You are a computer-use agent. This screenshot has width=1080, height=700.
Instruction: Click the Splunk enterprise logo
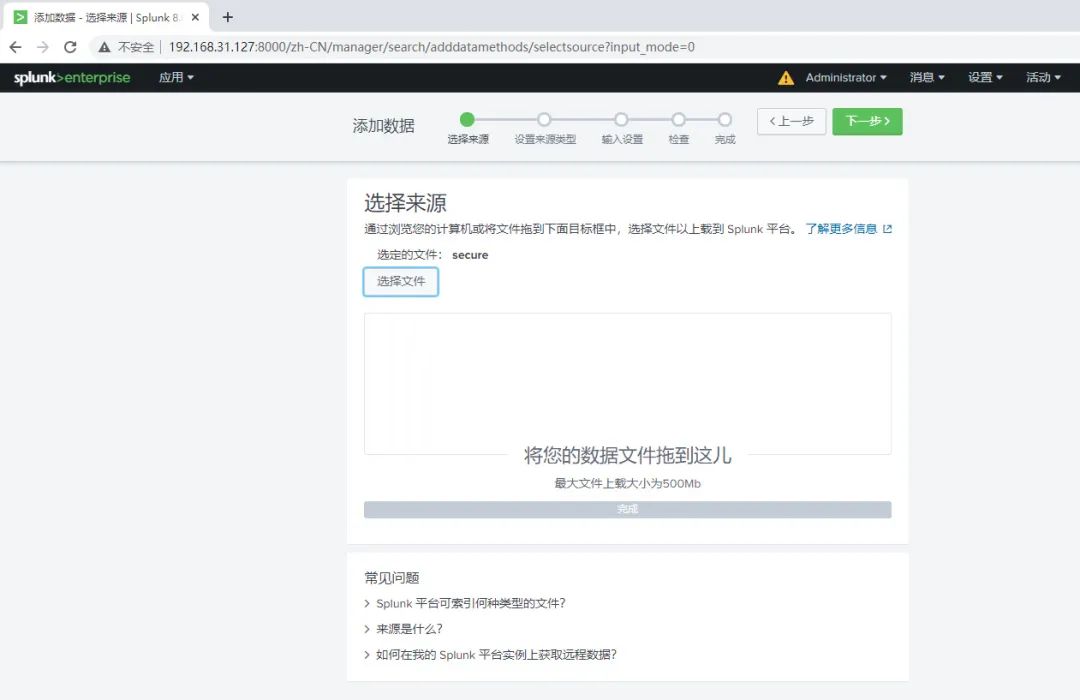(72, 77)
